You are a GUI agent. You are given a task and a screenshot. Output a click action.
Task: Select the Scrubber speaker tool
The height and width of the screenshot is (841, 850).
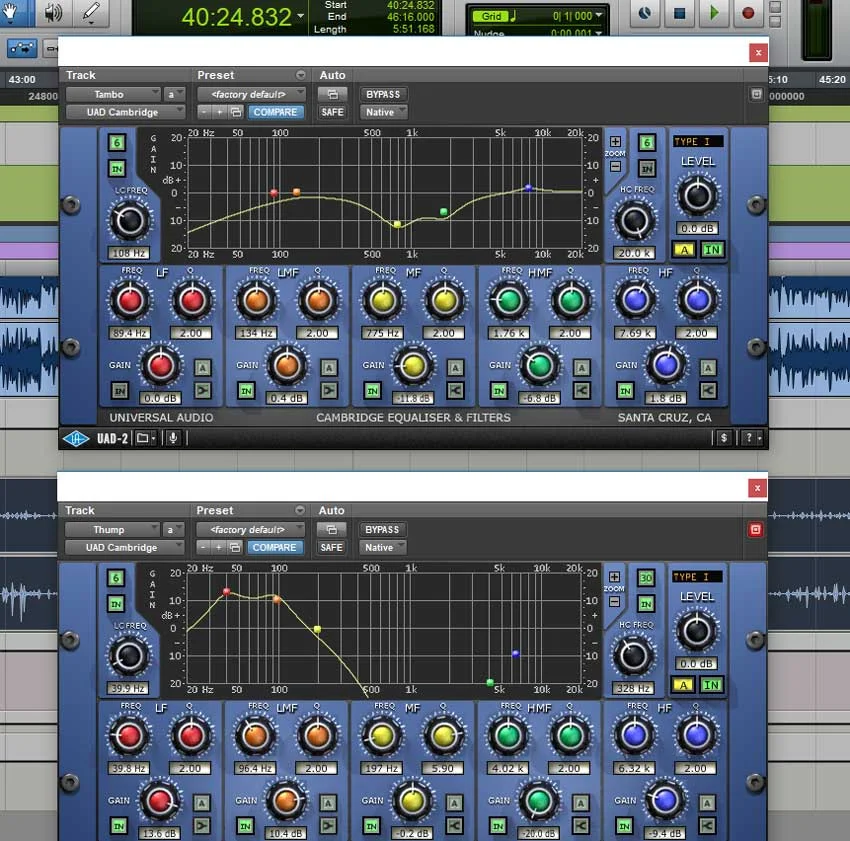pos(53,12)
